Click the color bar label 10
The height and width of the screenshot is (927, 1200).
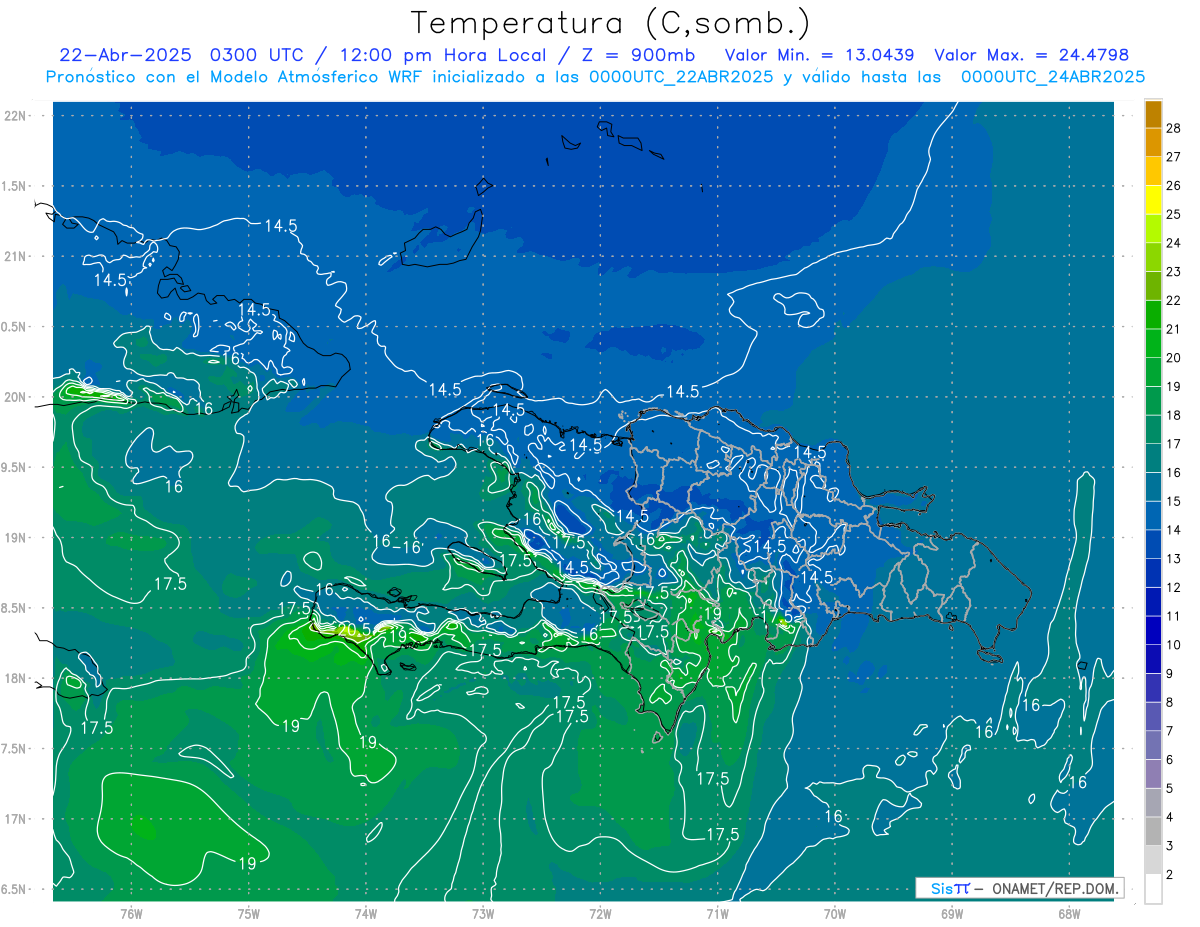coord(1174,645)
